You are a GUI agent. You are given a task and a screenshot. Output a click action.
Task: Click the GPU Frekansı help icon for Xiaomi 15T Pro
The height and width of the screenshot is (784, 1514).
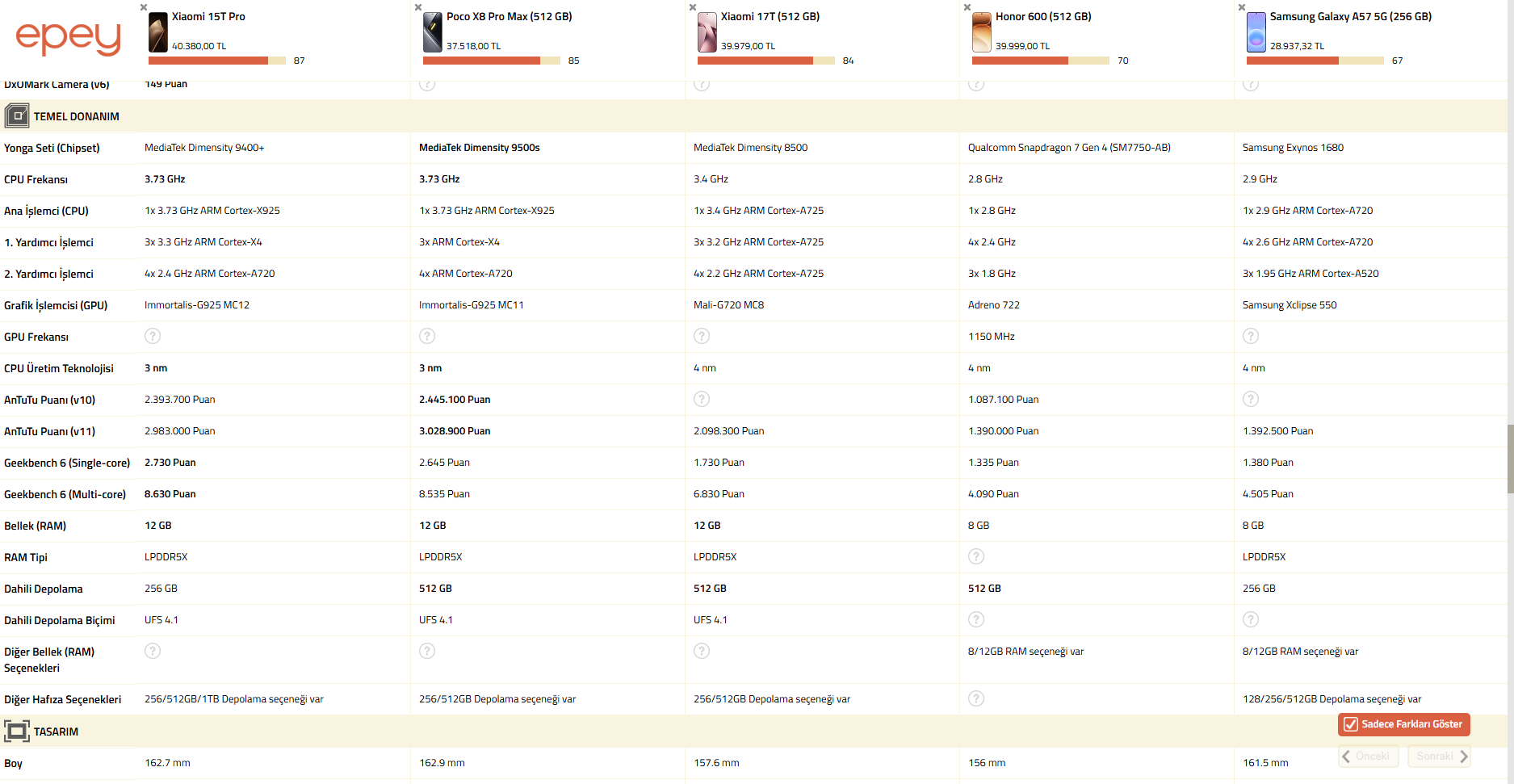(x=153, y=336)
